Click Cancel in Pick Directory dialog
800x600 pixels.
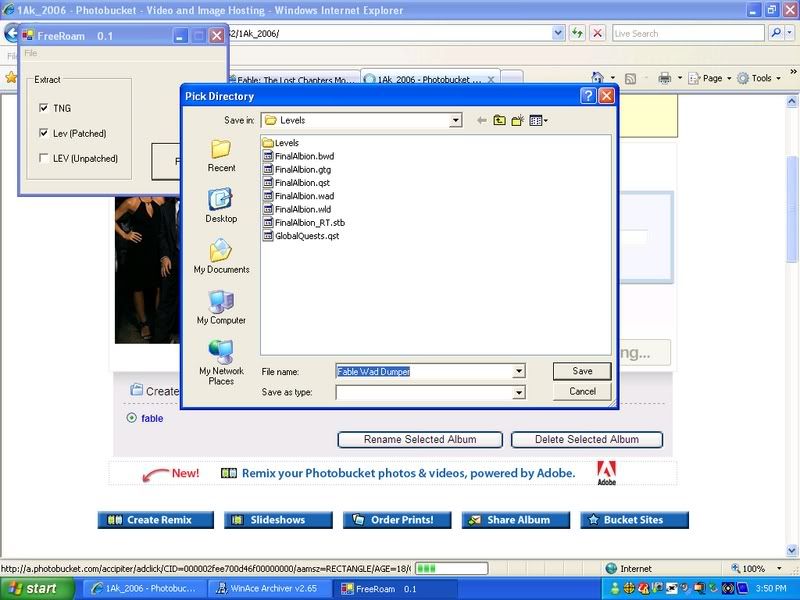click(x=582, y=391)
